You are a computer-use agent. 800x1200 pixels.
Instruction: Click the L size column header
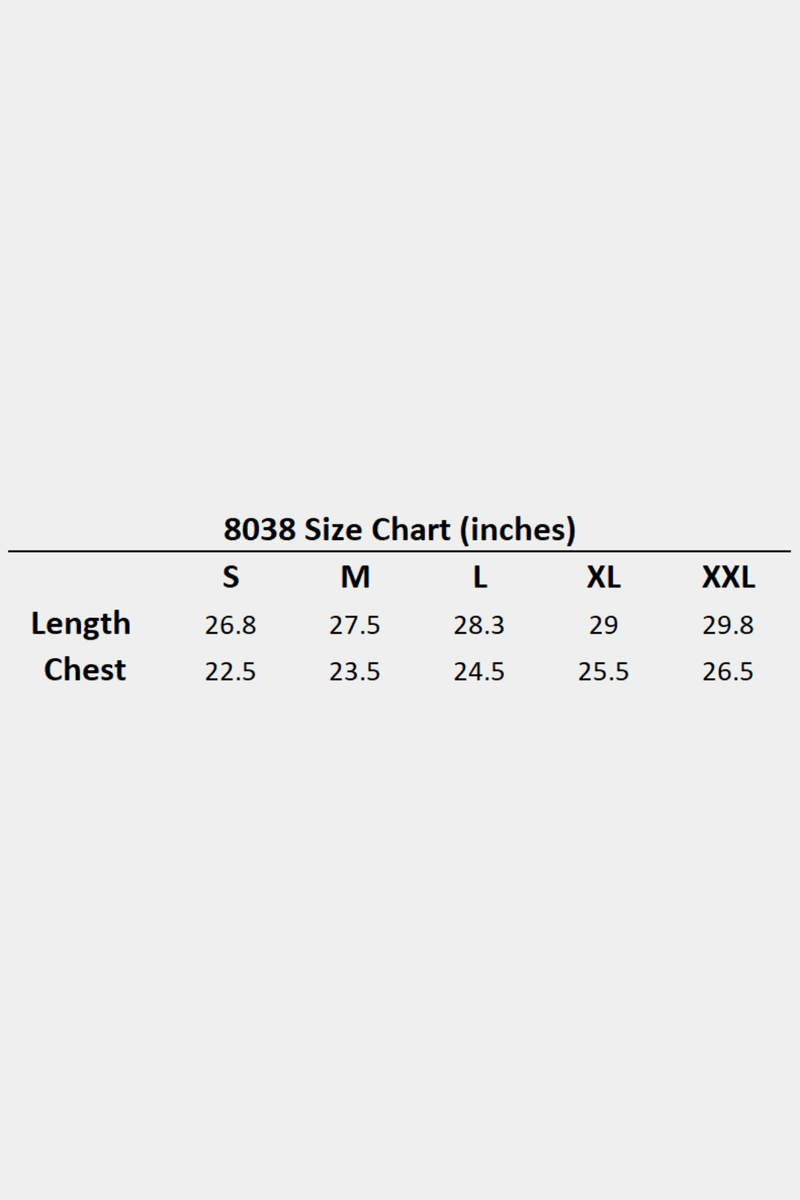coord(480,577)
